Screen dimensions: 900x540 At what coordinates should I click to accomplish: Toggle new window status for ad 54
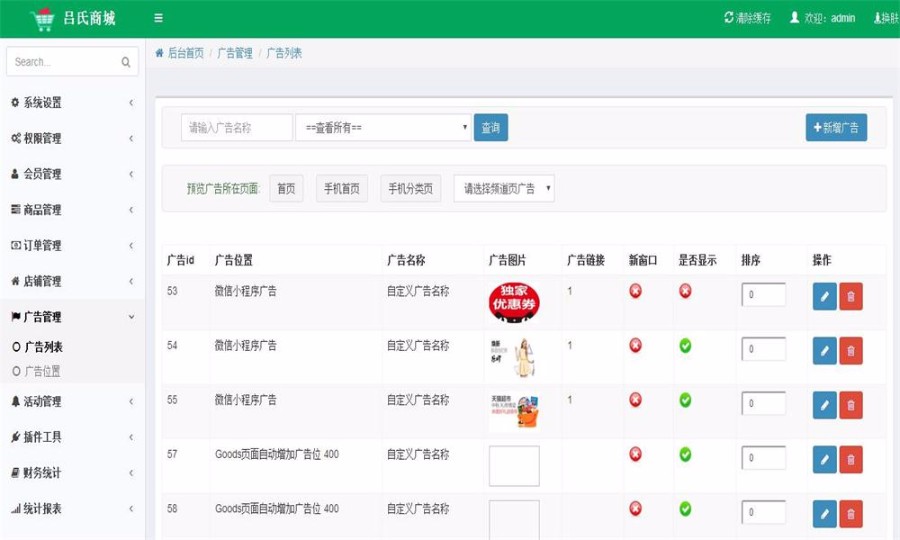click(635, 345)
